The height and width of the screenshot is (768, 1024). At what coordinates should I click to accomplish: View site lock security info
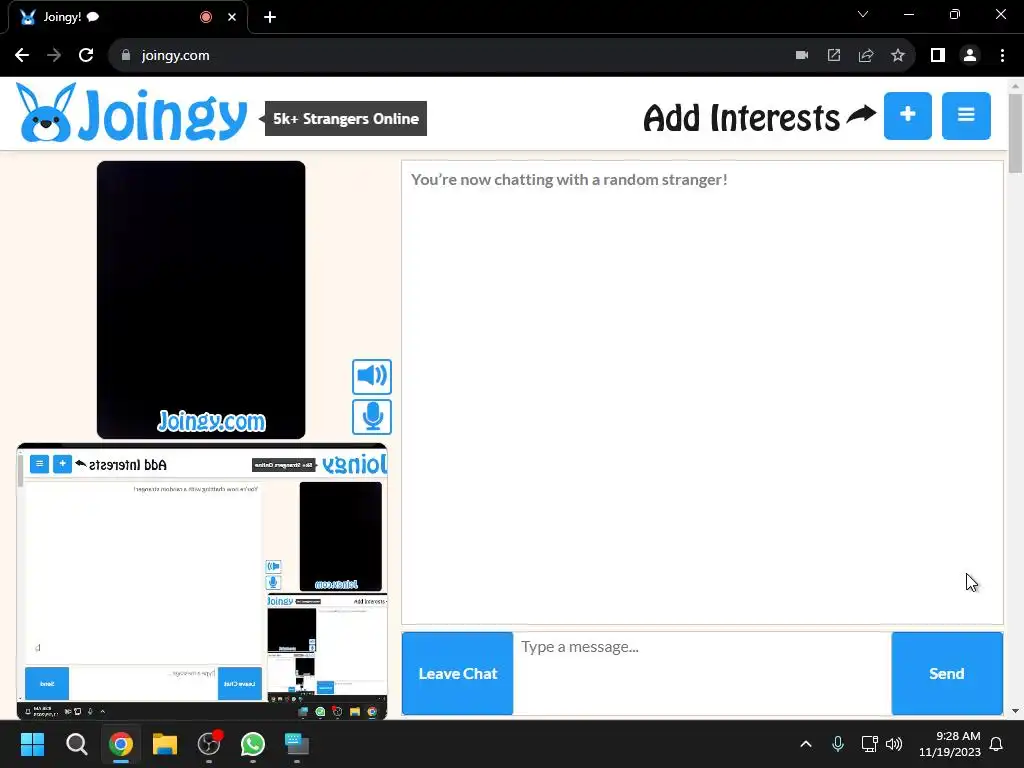coord(126,56)
